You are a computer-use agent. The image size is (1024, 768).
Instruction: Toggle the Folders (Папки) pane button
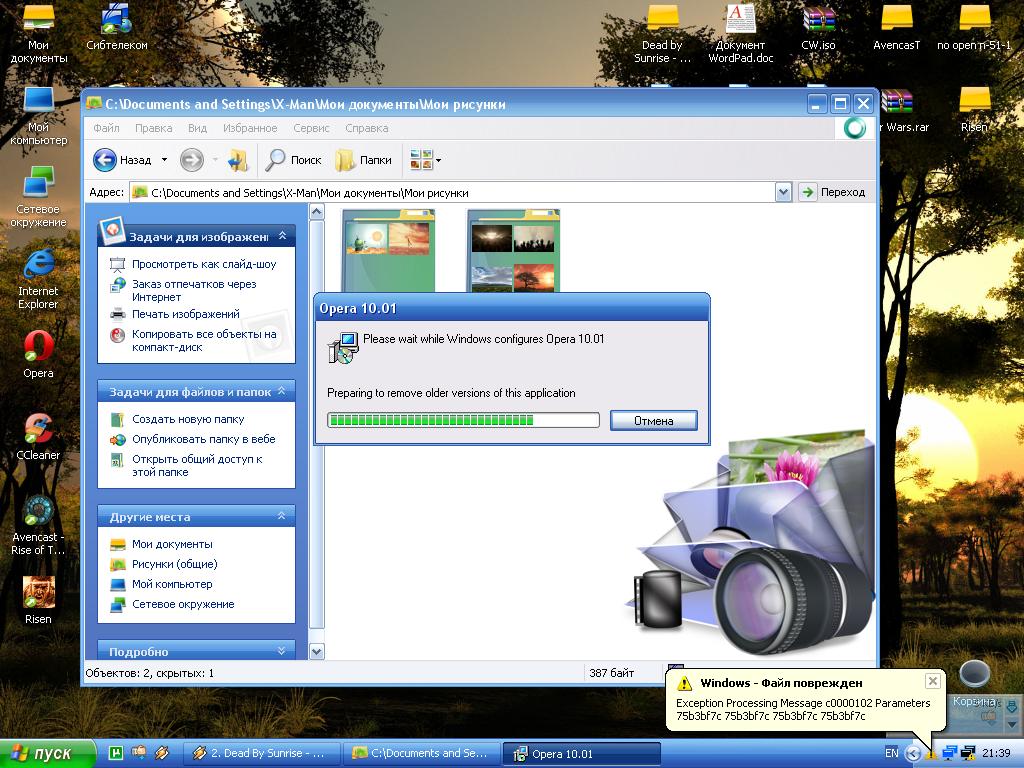tap(363, 160)
